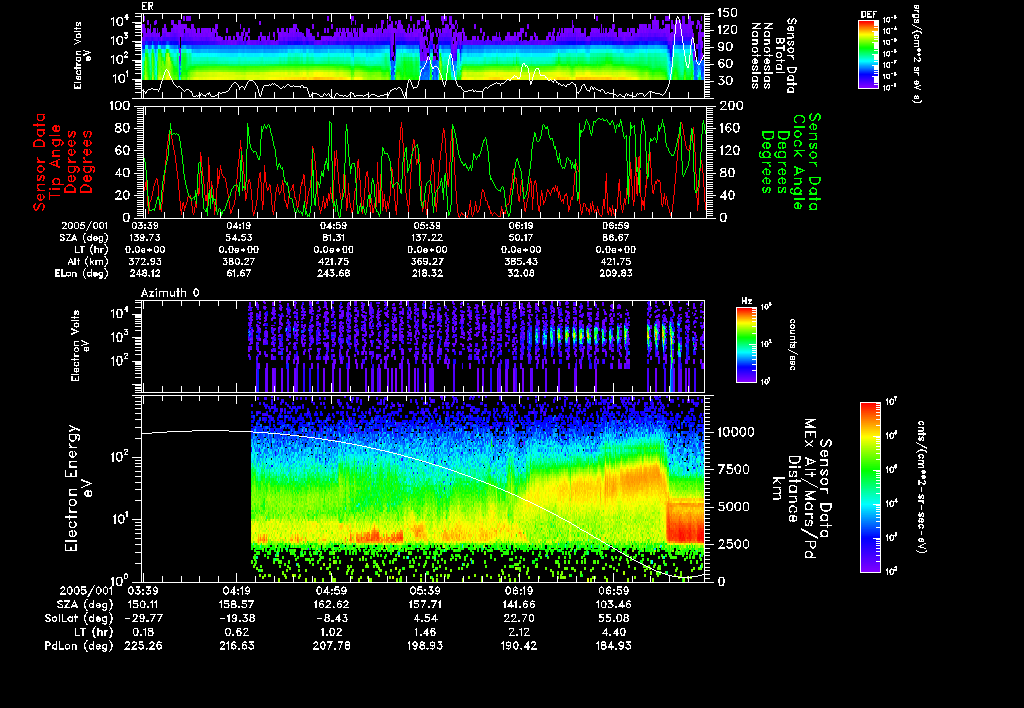Viewport: 1024px width, 708px height.
Task: Click the red 'Tip Angle' axis label
Action: click(56, 160)
